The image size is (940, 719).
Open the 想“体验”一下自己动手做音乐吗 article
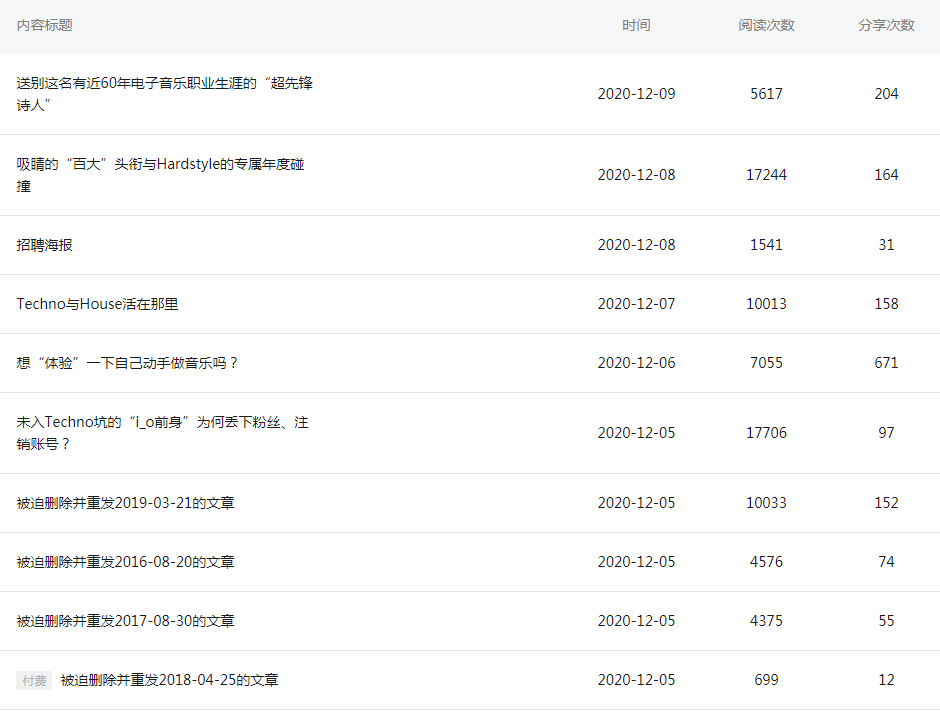127,363
